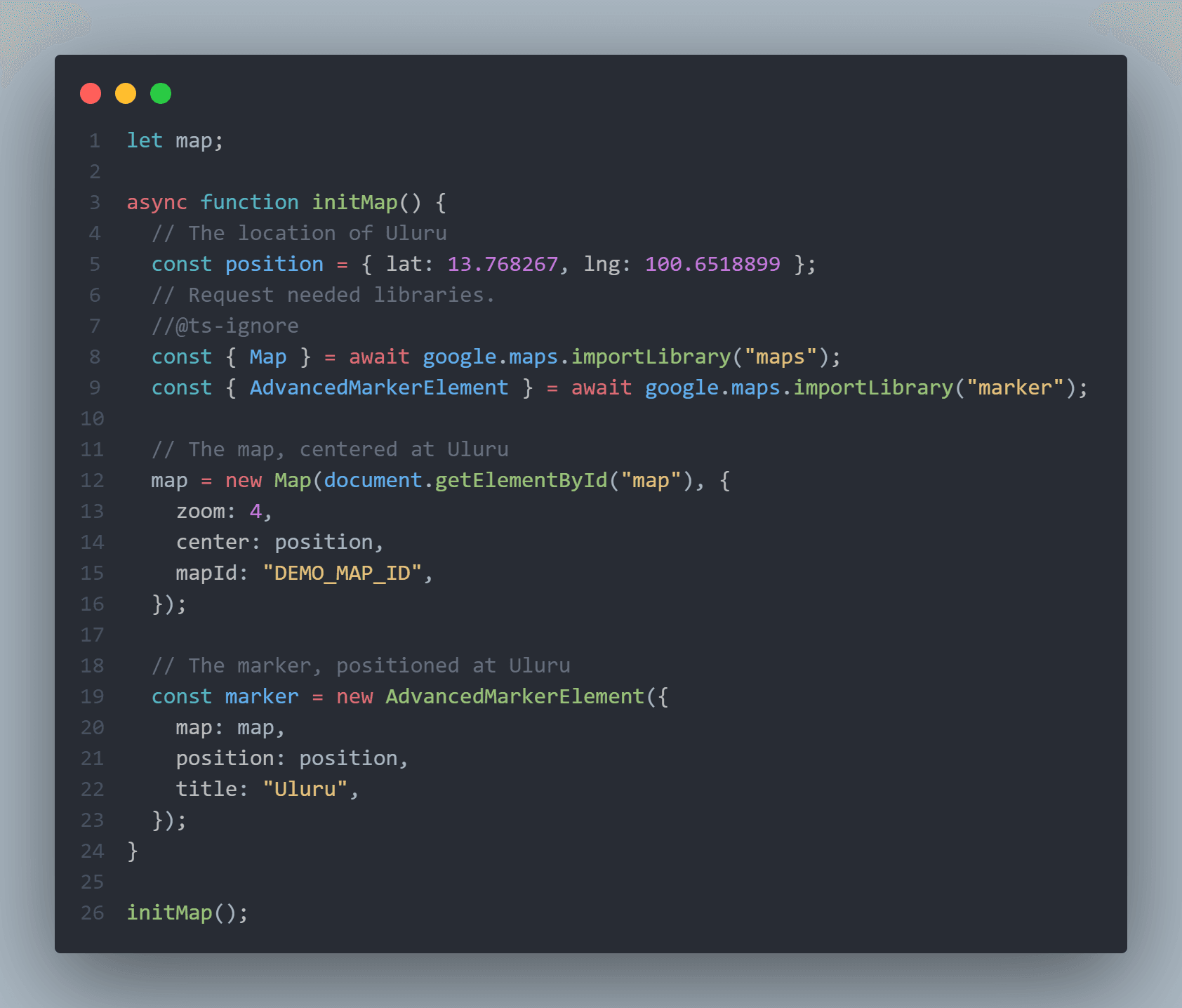
Task: Click the "maps" string on line 8
Action: coord(780,357)
